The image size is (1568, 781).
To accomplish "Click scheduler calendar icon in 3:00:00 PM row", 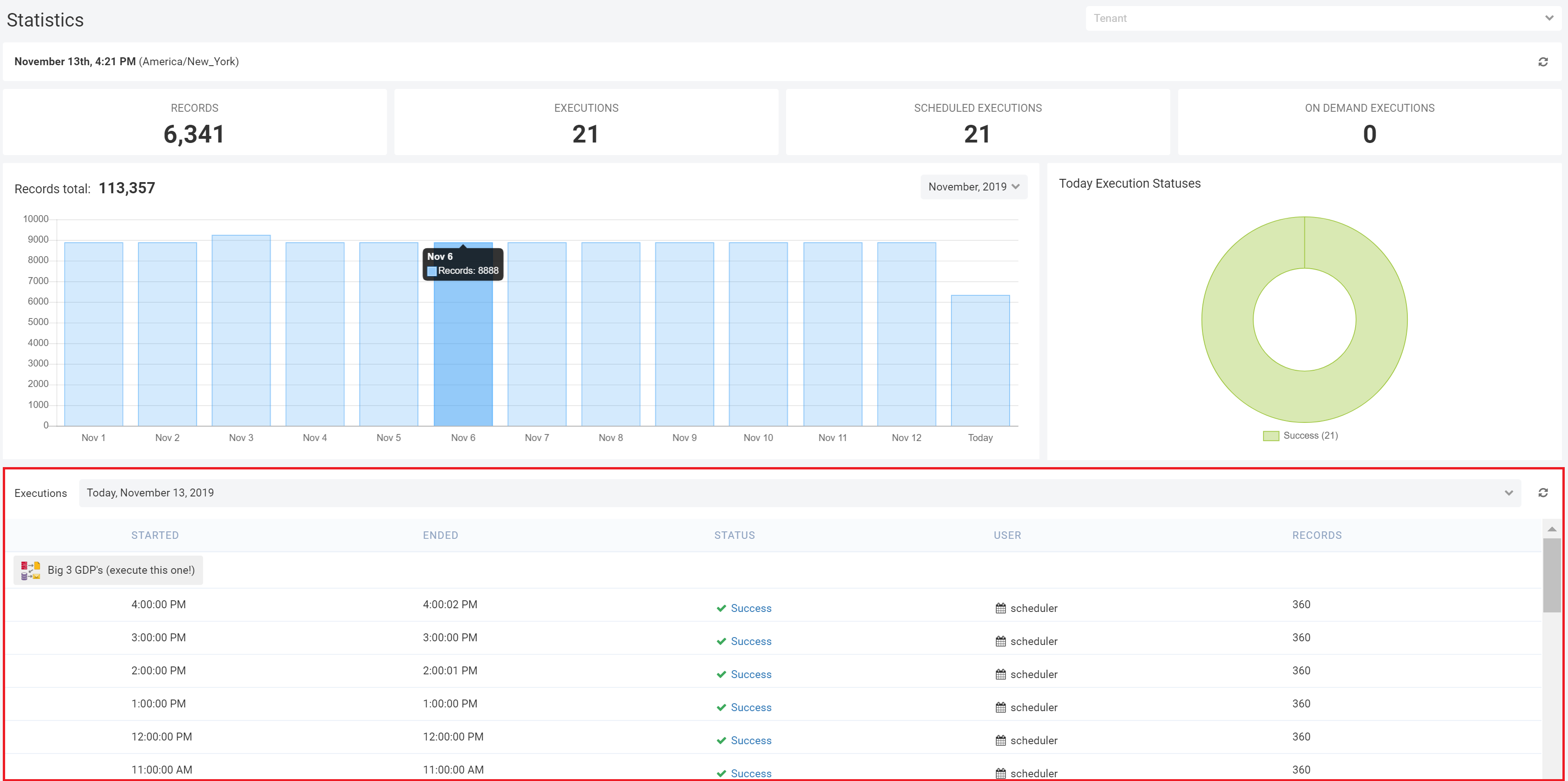I will pos(1000,641).
